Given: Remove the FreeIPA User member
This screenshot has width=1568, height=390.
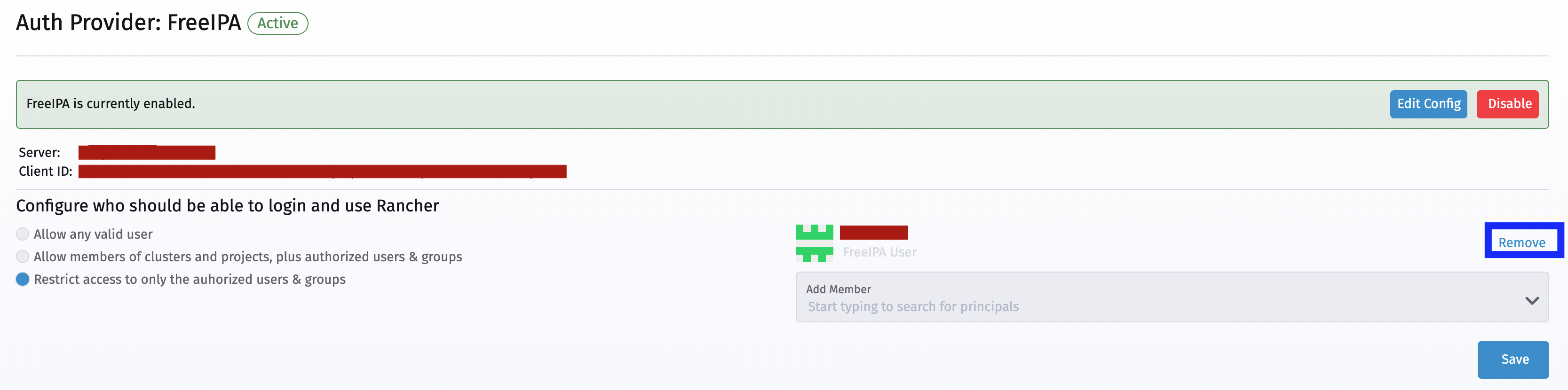Looking at the screenshot, I should (1523, 242).
